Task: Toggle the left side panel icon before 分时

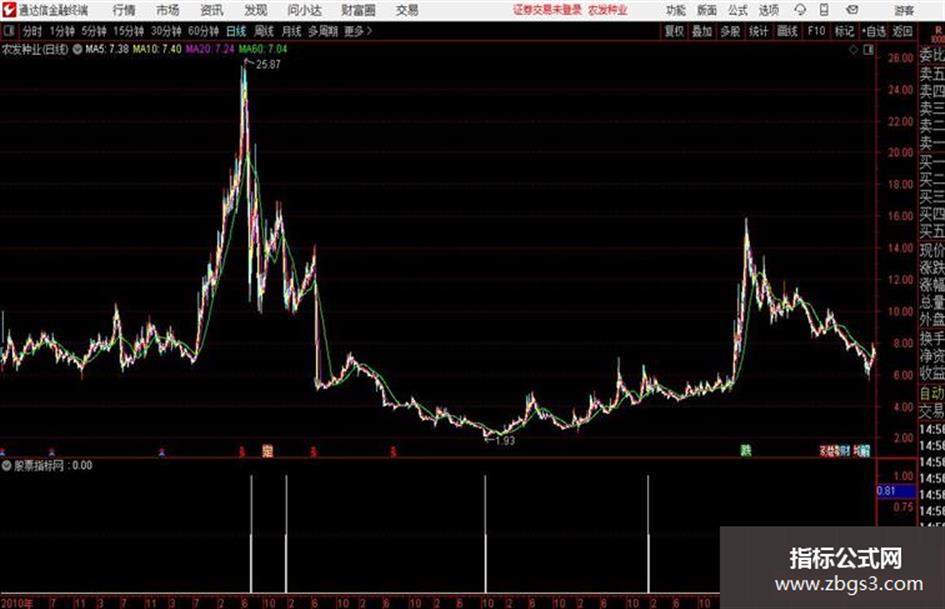Action: [x=9, y=30]
